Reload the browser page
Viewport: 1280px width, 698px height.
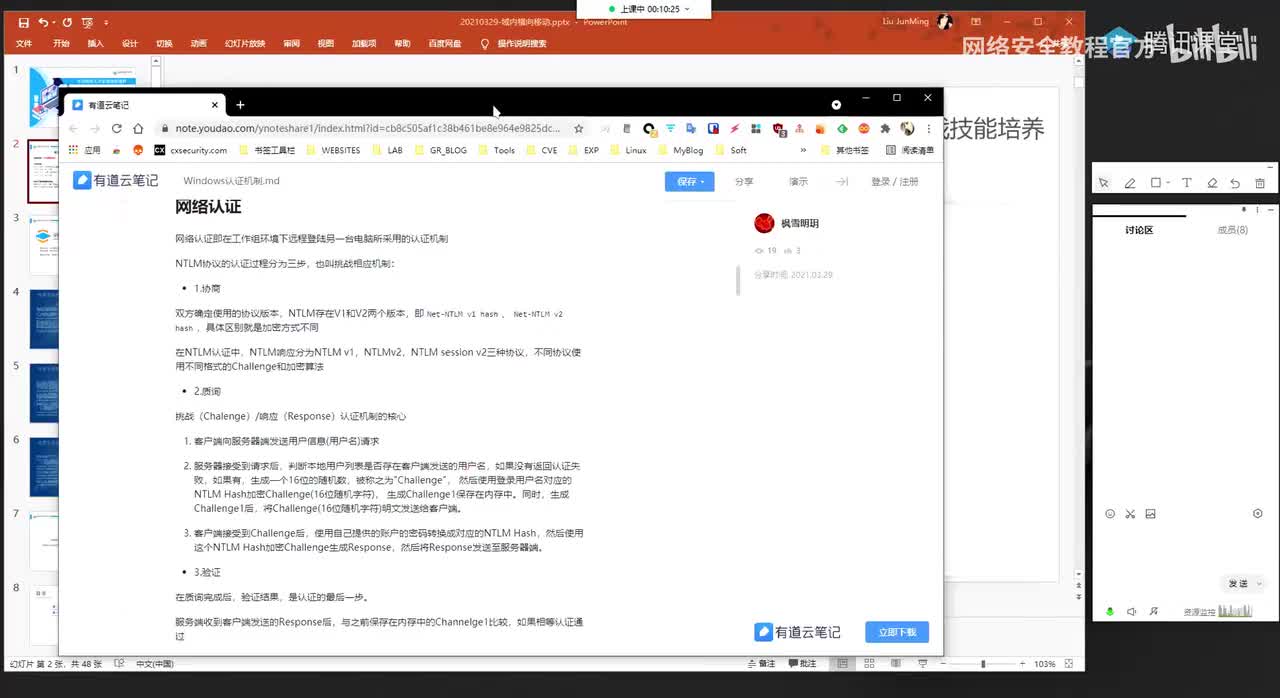[116, 129]
